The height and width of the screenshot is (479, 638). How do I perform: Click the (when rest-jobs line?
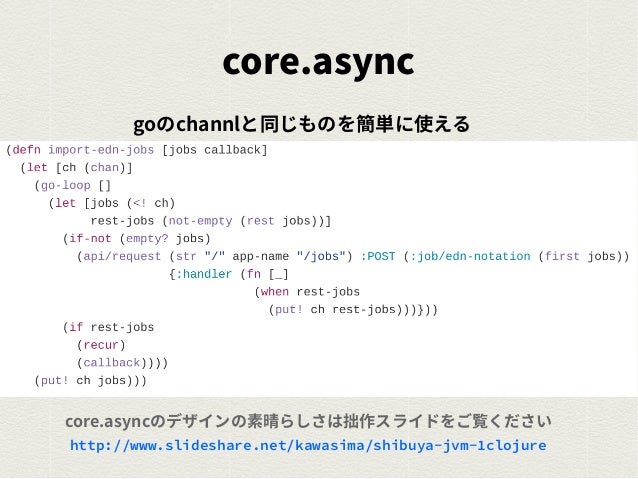307,292
